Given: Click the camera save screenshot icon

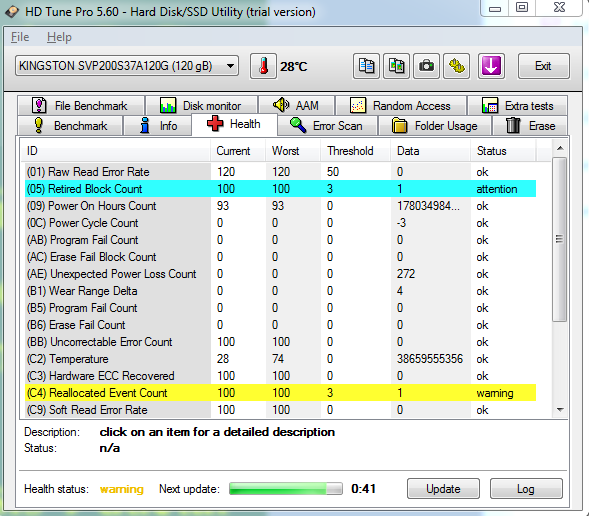Looking at the screenshot, I should pos(426,66).
